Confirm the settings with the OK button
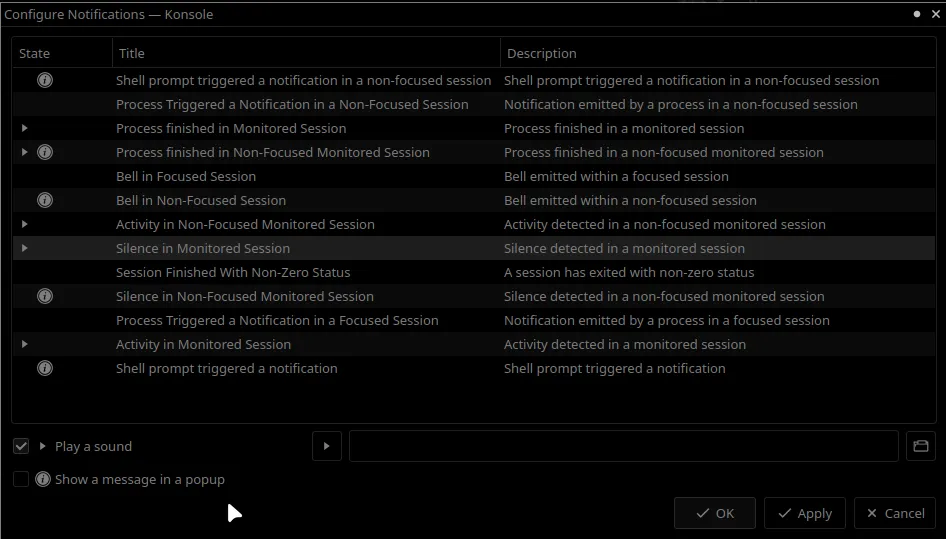This screenshot has width=946, height=539. point(715,513)
